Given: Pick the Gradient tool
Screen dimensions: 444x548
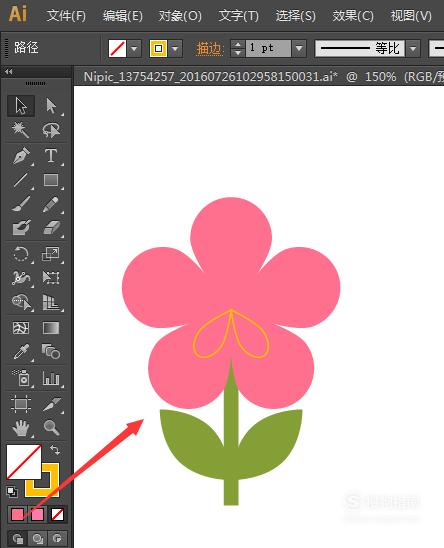Looking at the screenshot, I should point(51,328).
